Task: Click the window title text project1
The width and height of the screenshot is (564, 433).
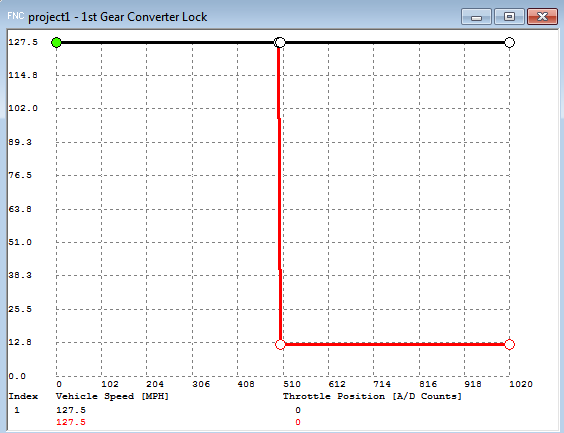Action: click(49, 17)
